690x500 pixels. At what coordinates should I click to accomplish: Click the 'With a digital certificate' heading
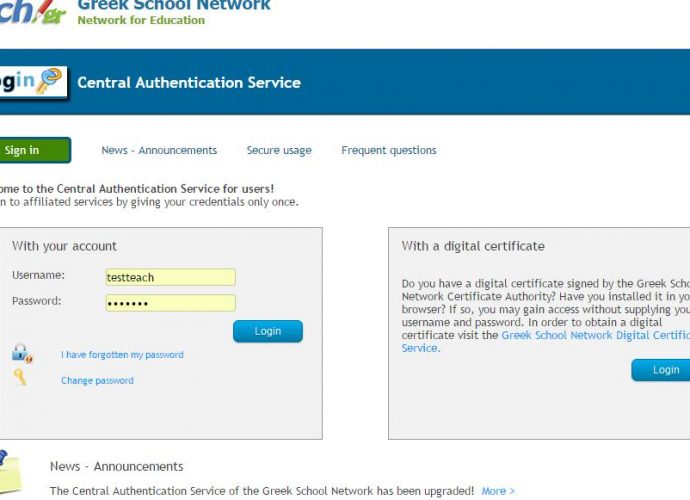pyautogui.click(x=473, y=246)
